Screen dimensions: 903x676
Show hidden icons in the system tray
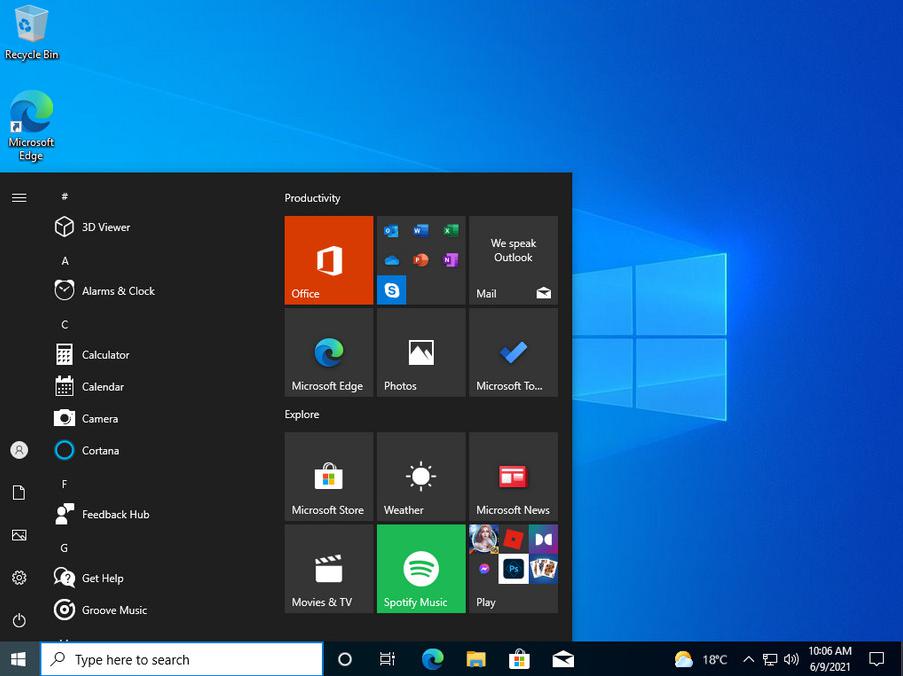[x=748, y=659]
